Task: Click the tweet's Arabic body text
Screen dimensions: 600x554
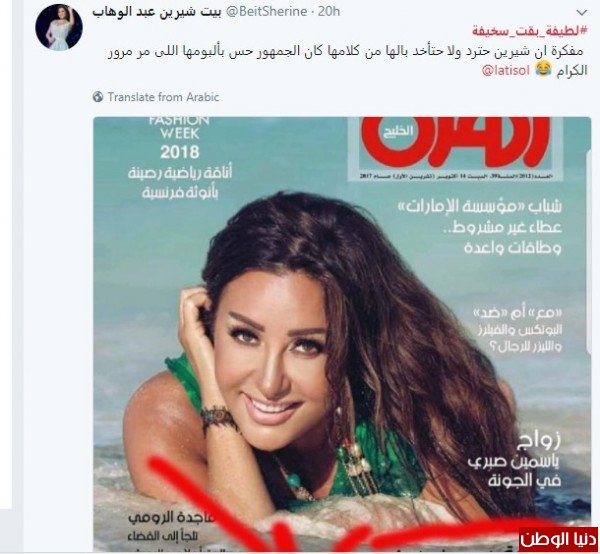Action: 346,60
